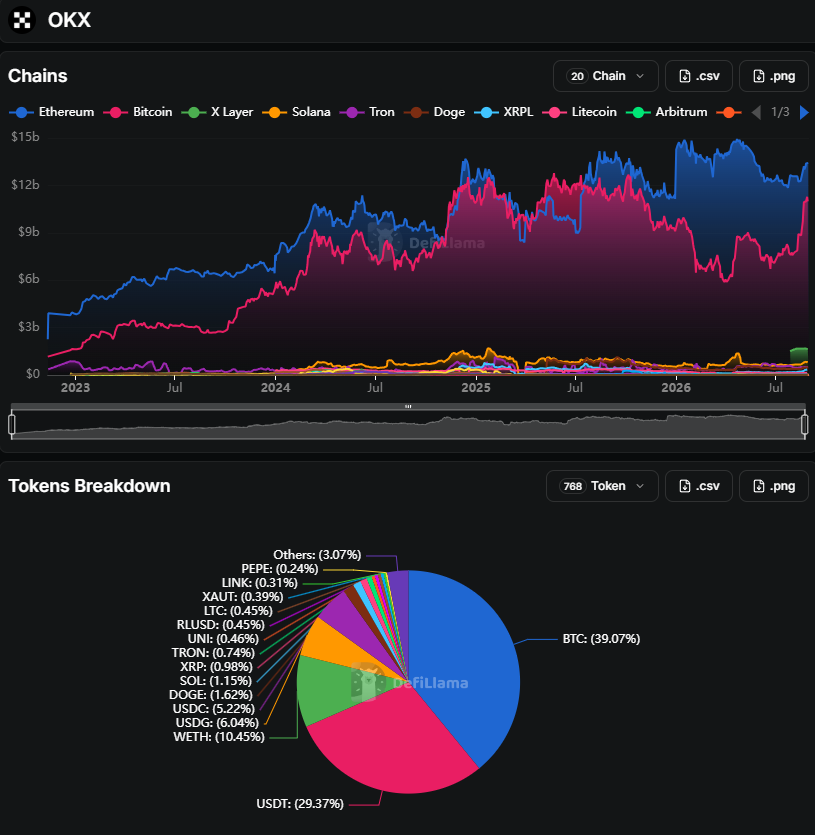Toggle Ethereum series in legend
The height and width of the screenshot is (835, 815).
[x=52, y=112]
